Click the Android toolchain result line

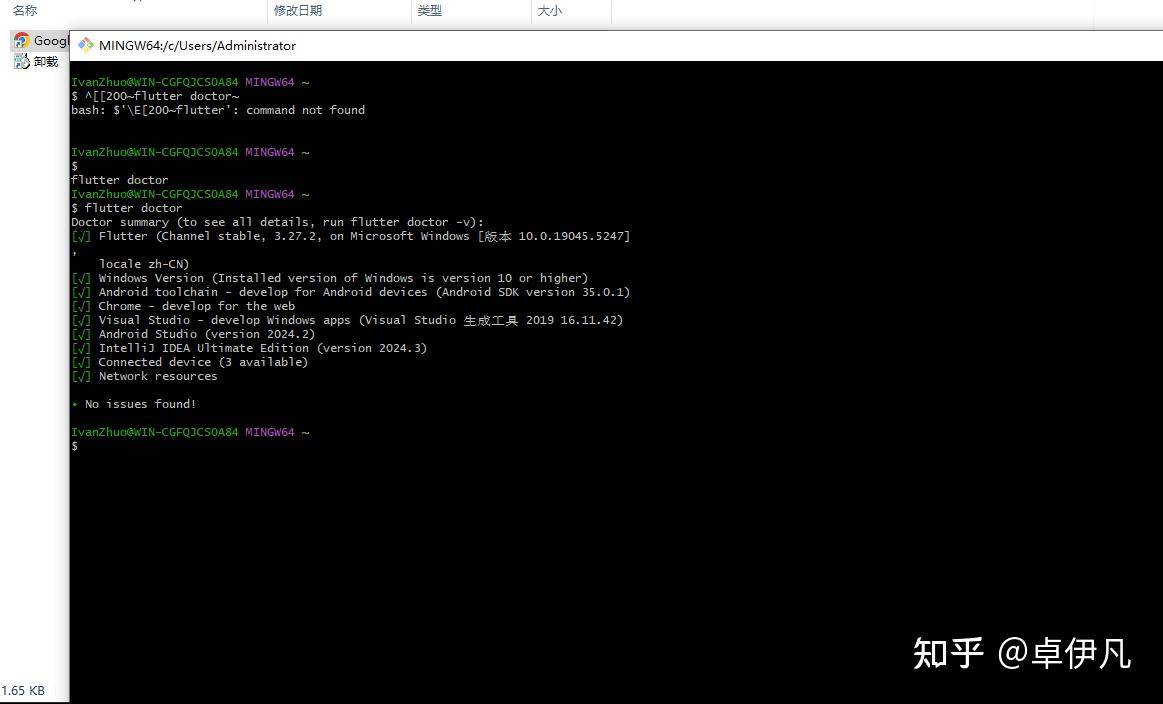351,292
